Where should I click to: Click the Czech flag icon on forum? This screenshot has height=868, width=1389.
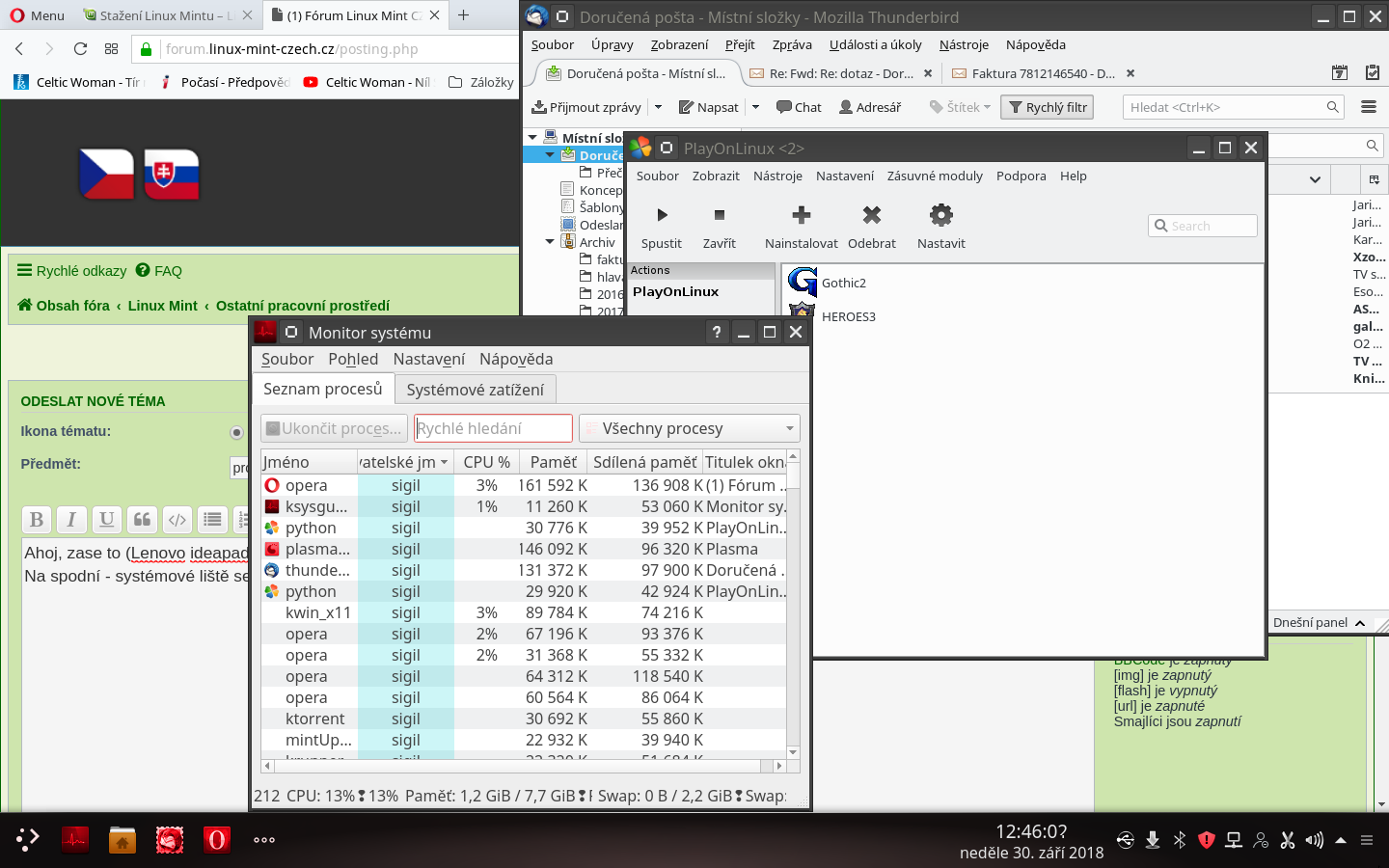click(x=106, y=174)
